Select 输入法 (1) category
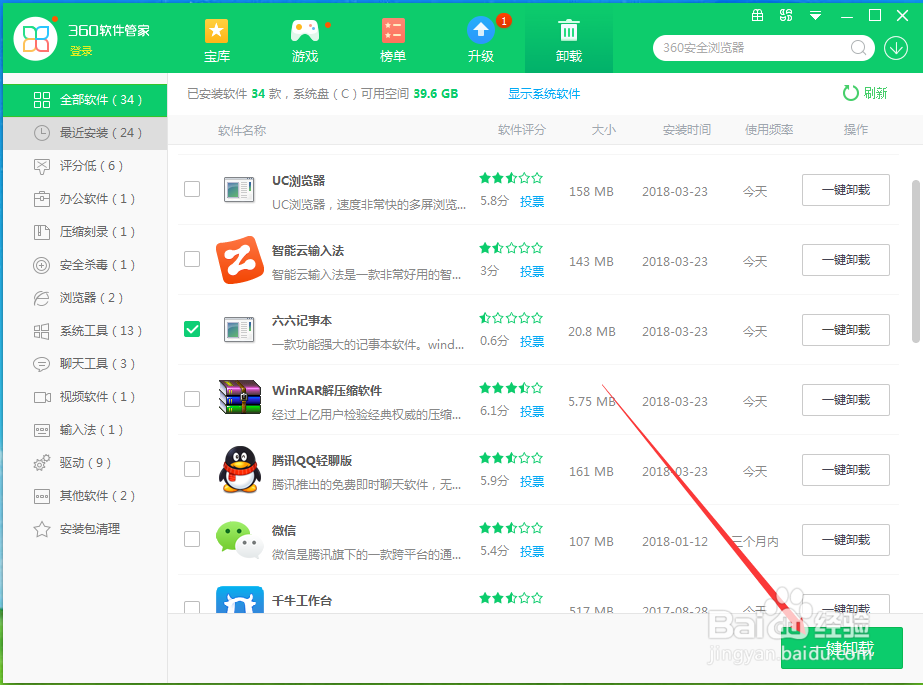This screenshot has height=685, width=923. [x=85, y=430]
